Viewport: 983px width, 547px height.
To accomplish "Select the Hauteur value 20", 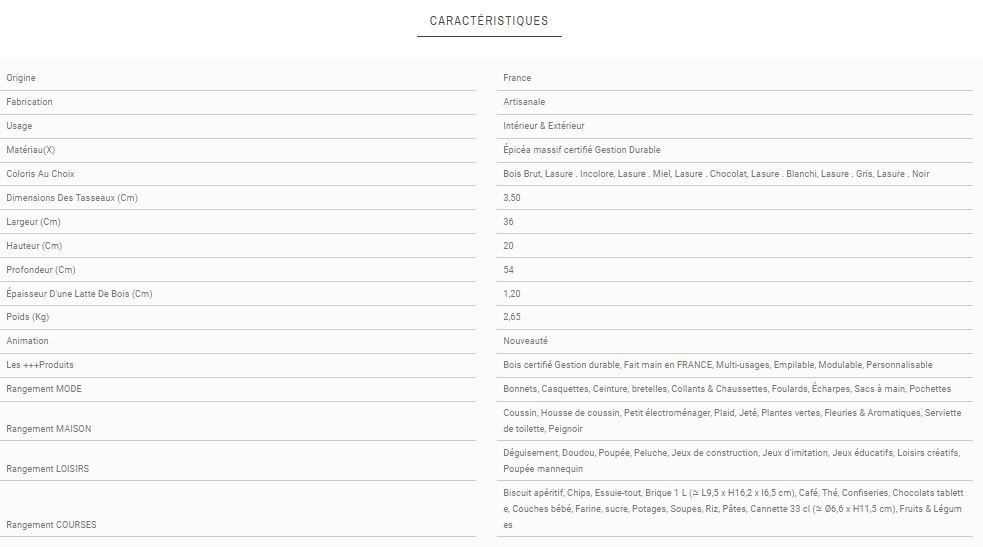I will click(x=509, y=246).
